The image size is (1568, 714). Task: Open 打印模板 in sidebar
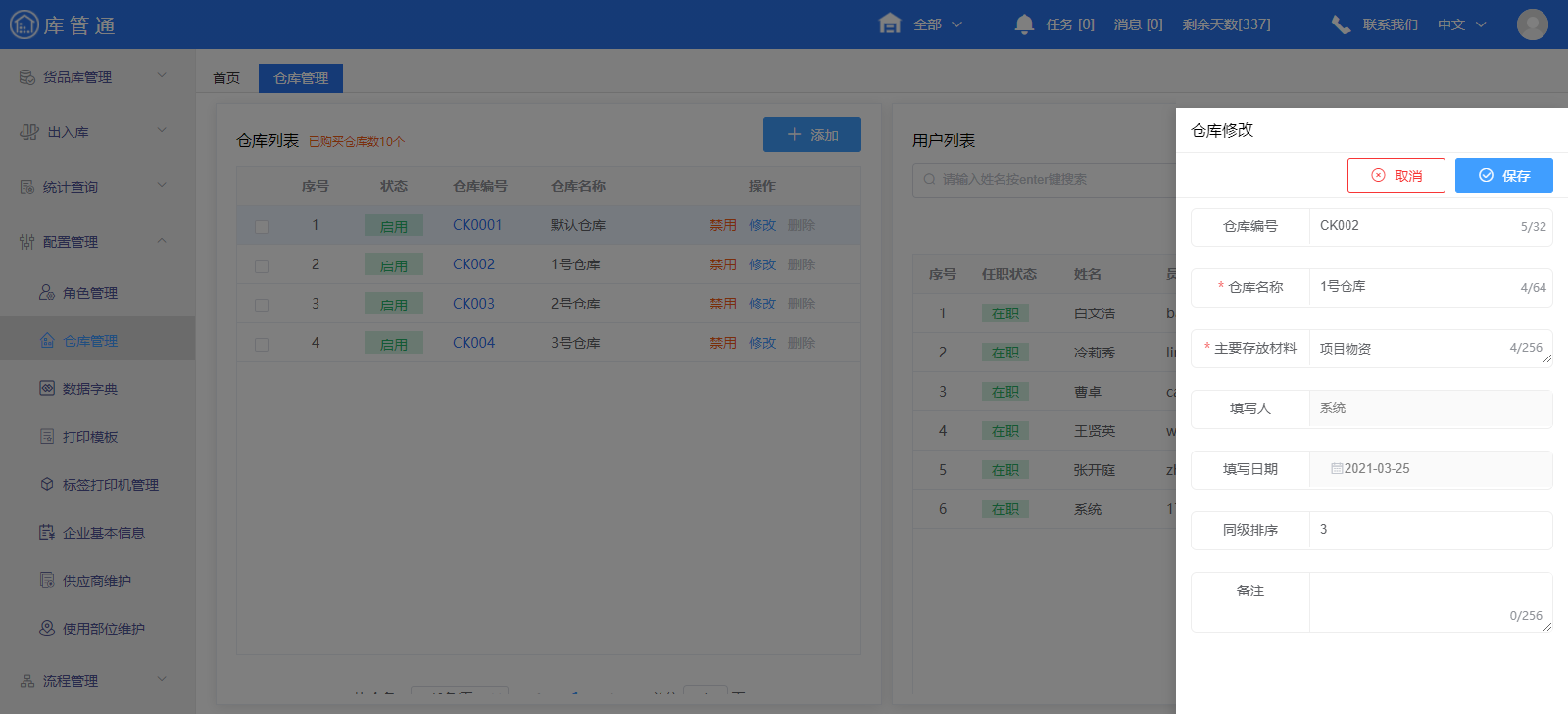pos(90,437)
